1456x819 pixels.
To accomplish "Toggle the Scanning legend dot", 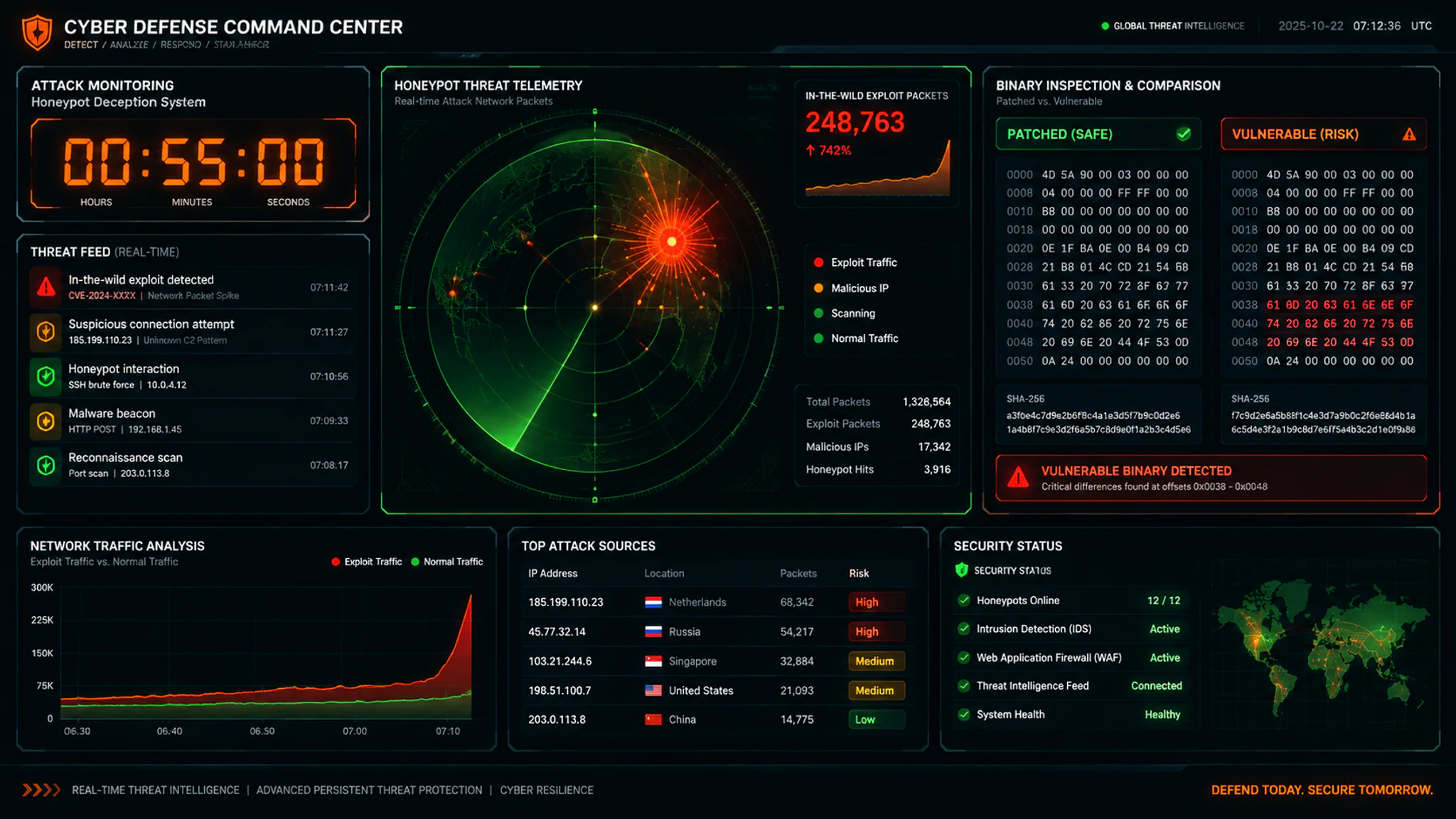I will tap(818, 314).
